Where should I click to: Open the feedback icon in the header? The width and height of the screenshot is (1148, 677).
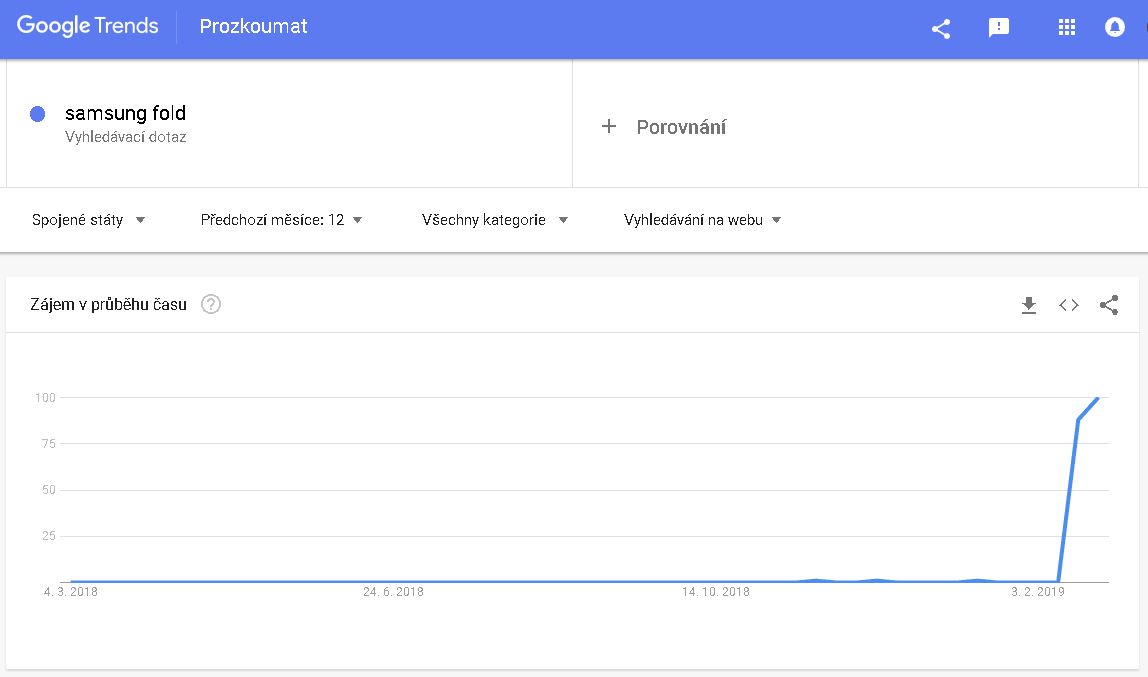[998, 28]
